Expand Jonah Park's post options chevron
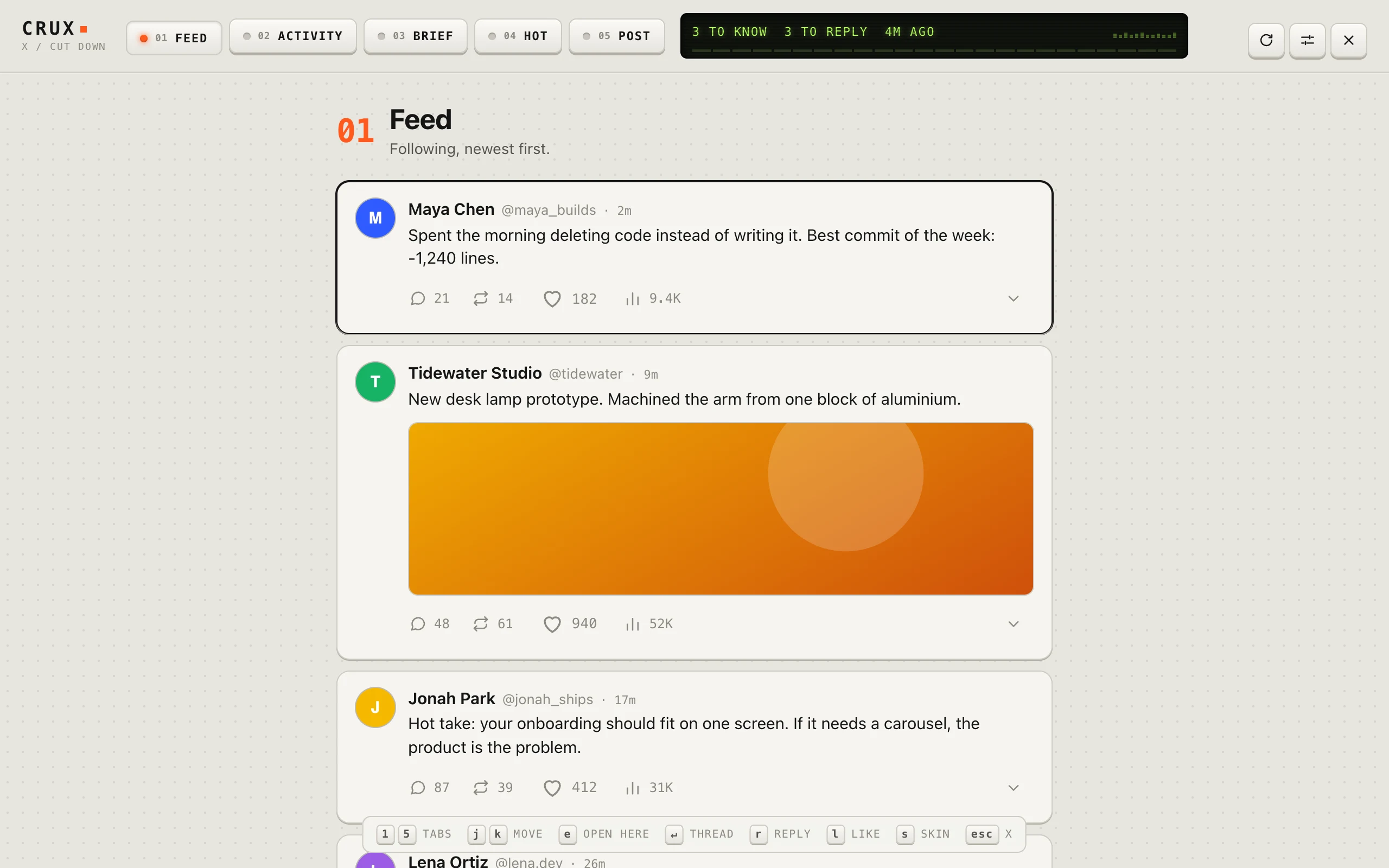This screenshot has width=1389, height=868. click(1013, 788)
